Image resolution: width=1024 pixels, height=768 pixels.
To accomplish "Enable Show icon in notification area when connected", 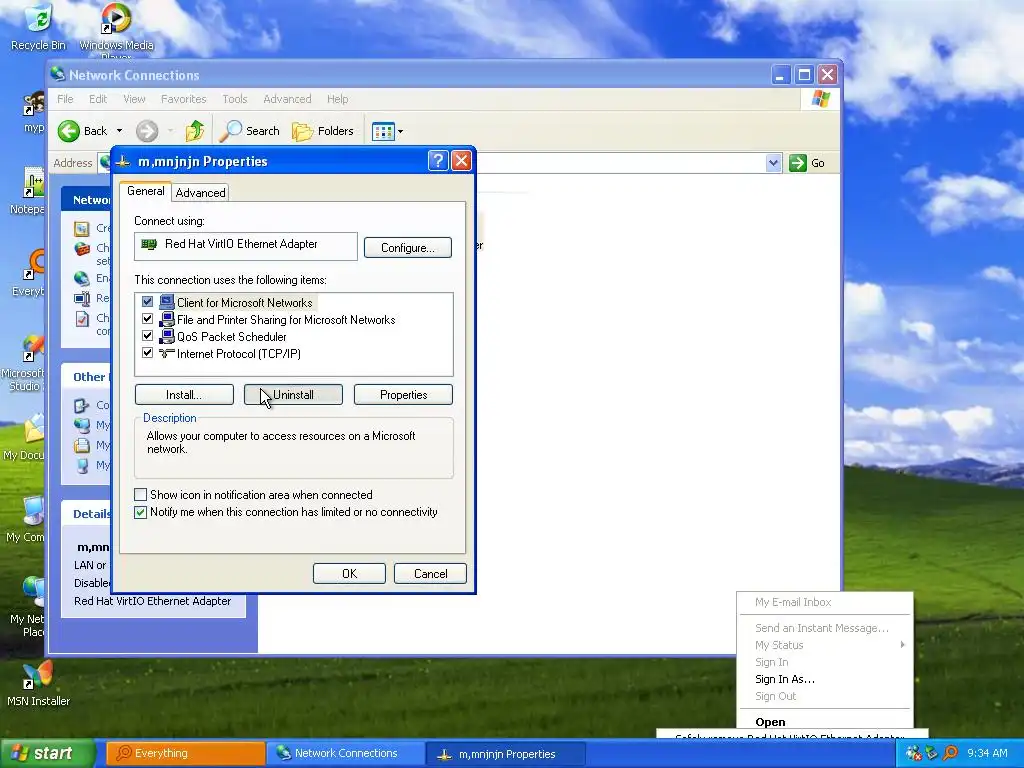I will click(x=140, y=494).
